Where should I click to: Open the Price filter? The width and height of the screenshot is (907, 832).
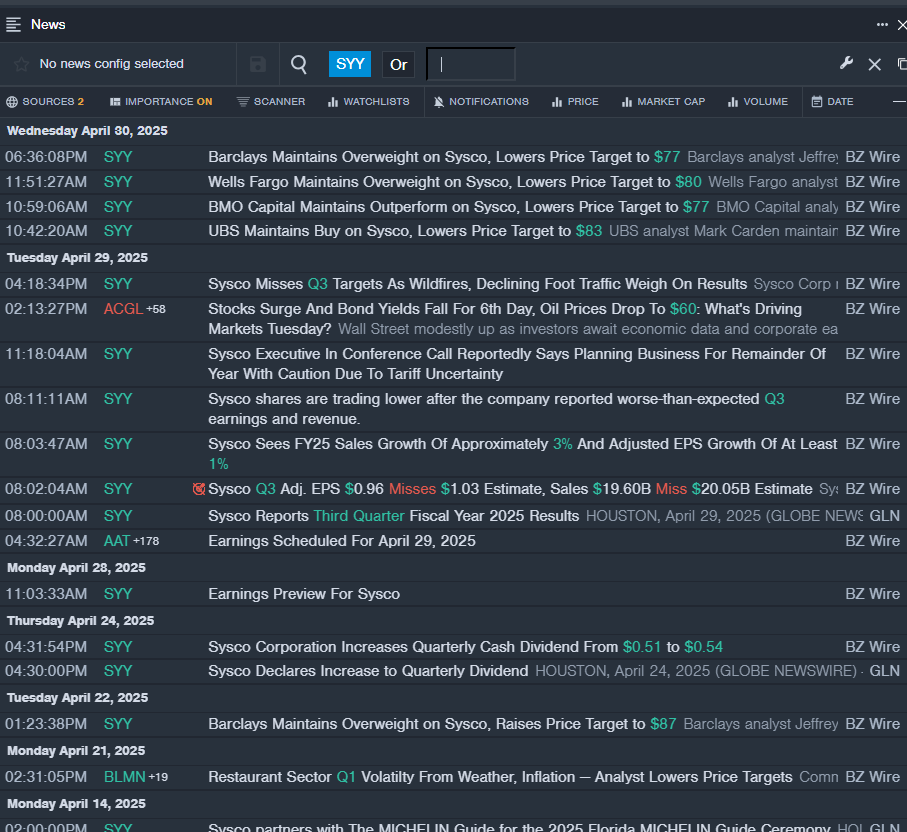coord(575,102)
